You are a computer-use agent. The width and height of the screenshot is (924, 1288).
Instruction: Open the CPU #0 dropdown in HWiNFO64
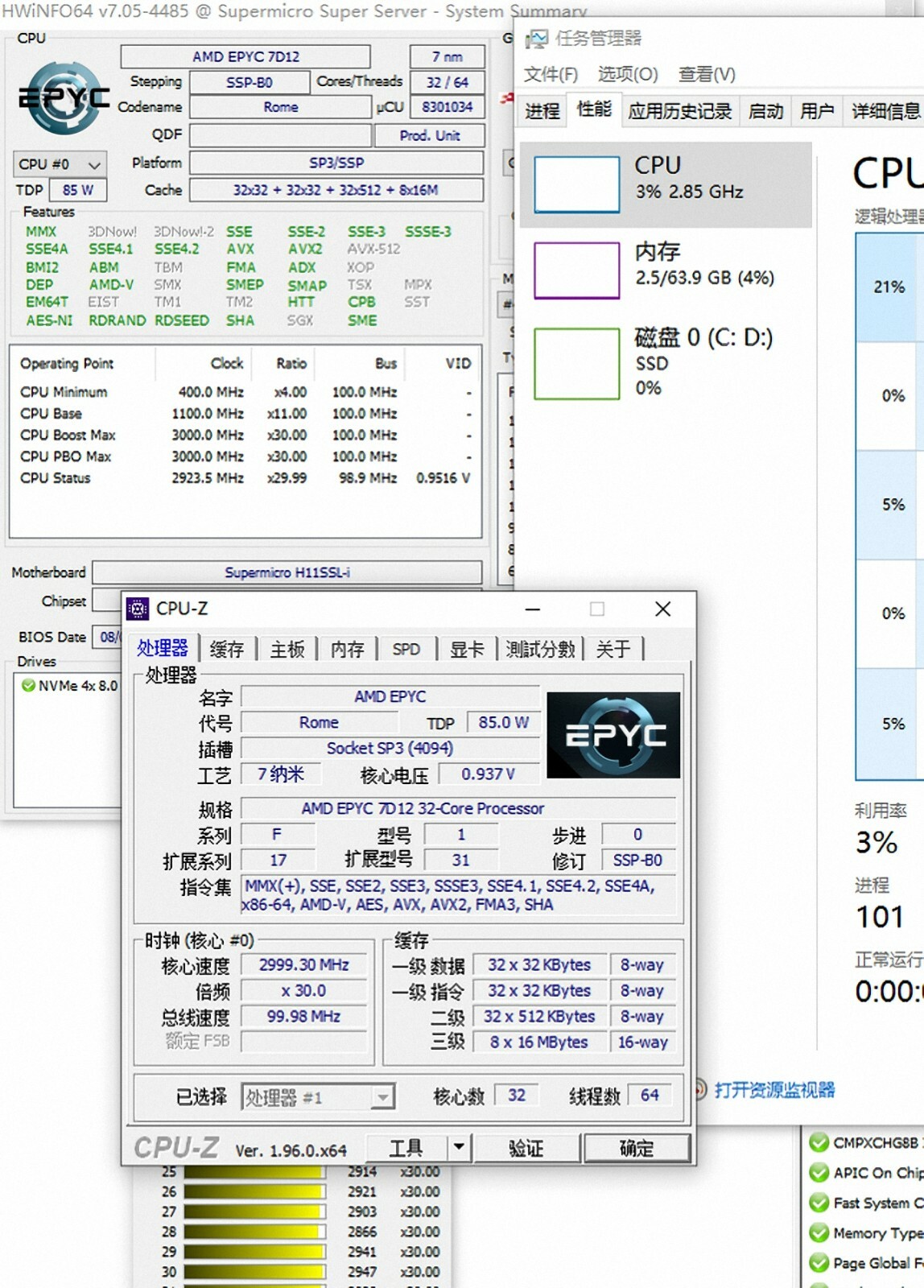60,164
